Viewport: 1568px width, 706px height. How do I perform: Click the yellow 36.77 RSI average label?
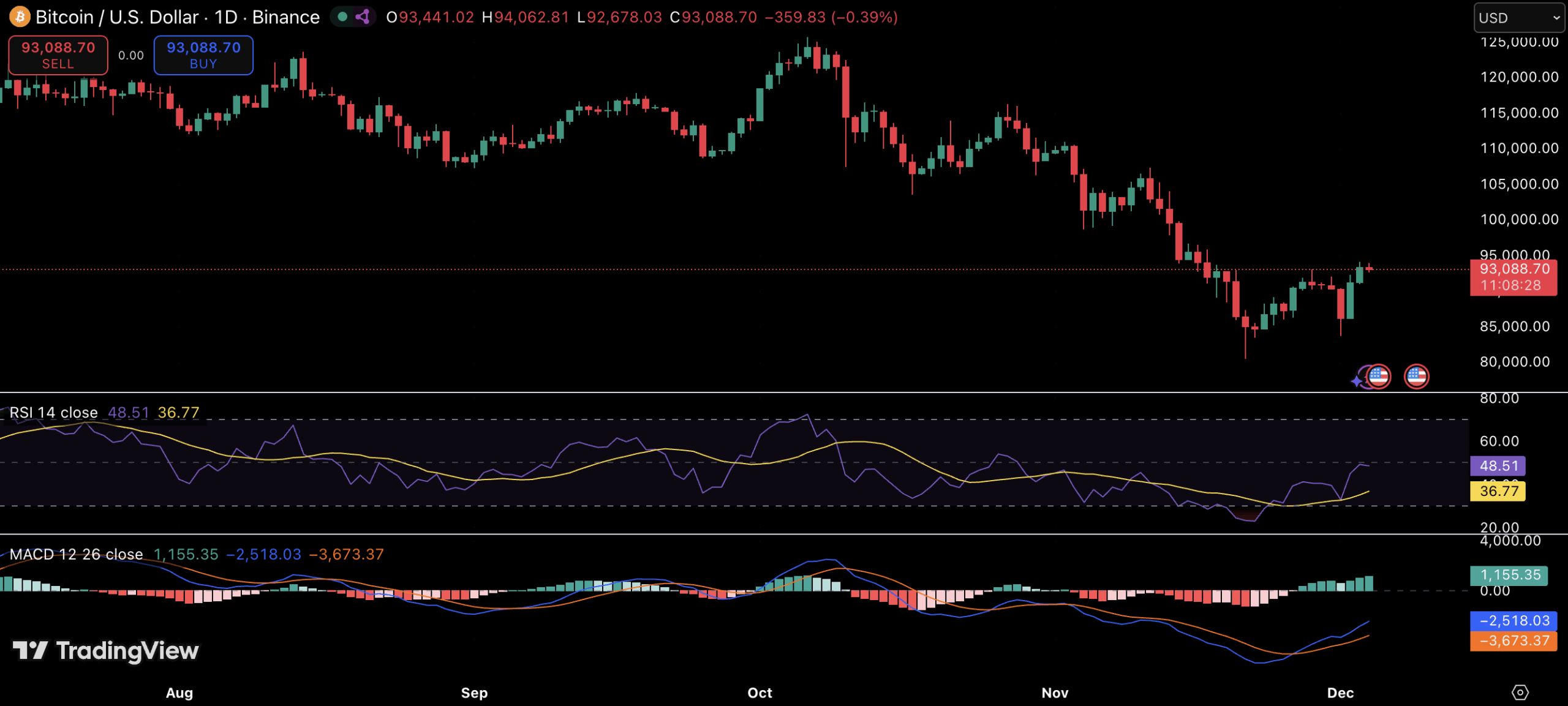[1498, 491]
